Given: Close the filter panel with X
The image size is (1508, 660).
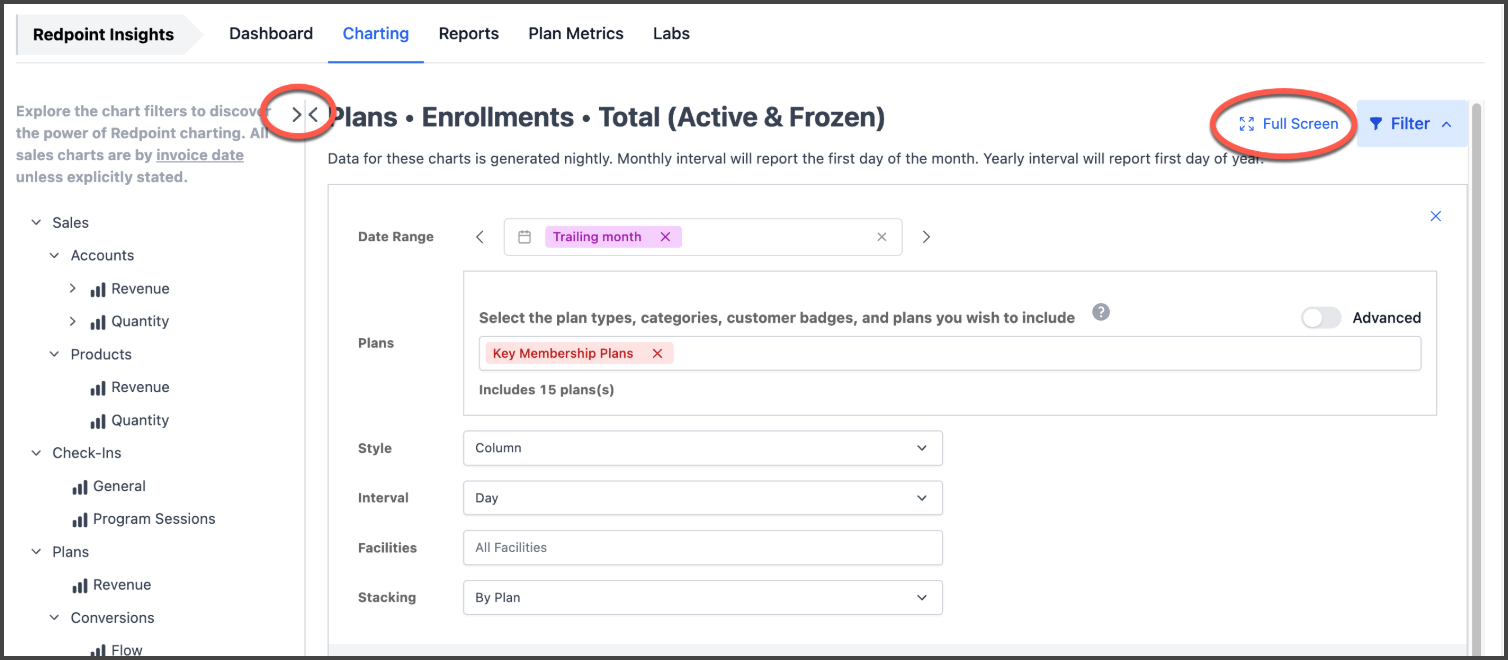Looking at the screenshot, I should click(1435, 216).
